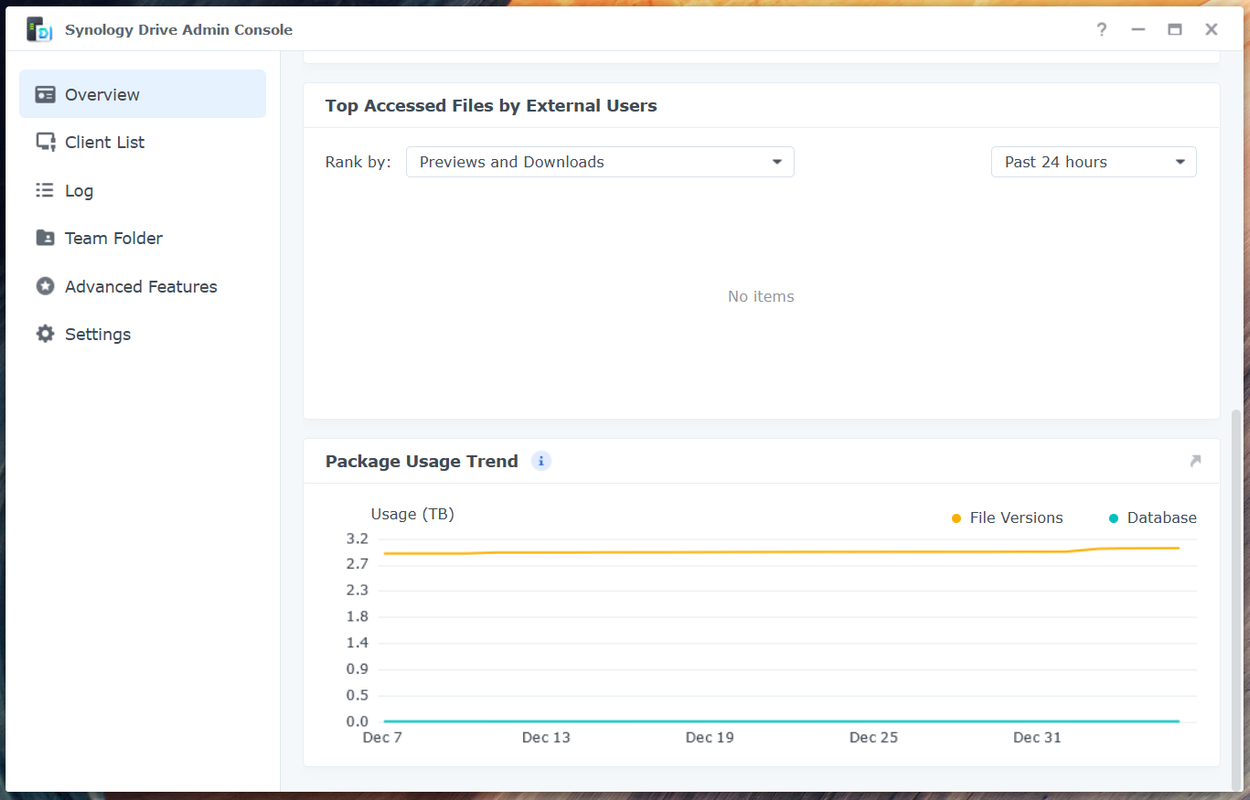Click the Dec 31 axis label
Screen dimensions: 1250x800
[1037, 738]
